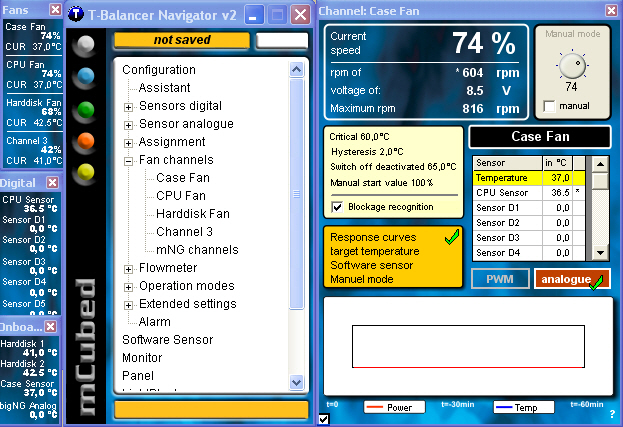Click the navigator tree scrollbar thumb
This screenshot has height=427, width=623.
[x=296, y=194]
